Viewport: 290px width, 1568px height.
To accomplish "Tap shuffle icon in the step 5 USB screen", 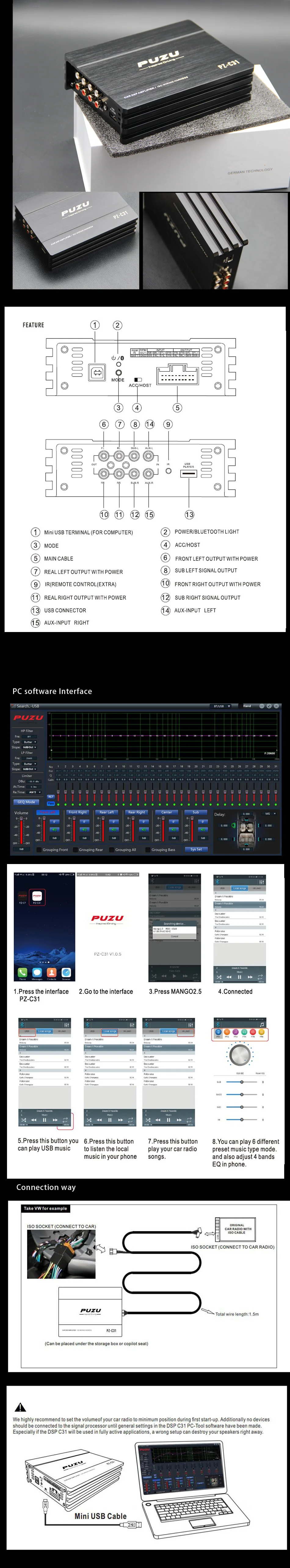I will pos(24,1120).
